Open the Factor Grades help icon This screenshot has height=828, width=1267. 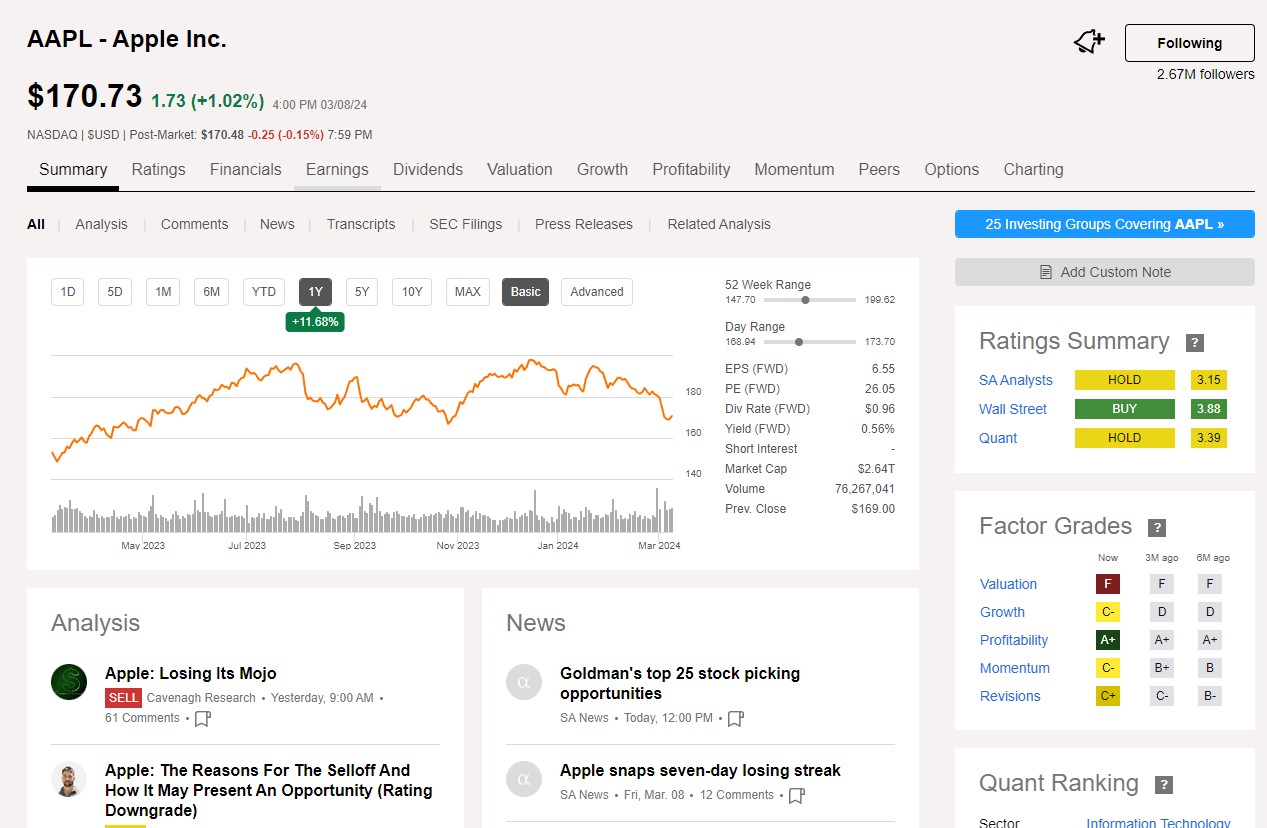[x=1157, y=527]
